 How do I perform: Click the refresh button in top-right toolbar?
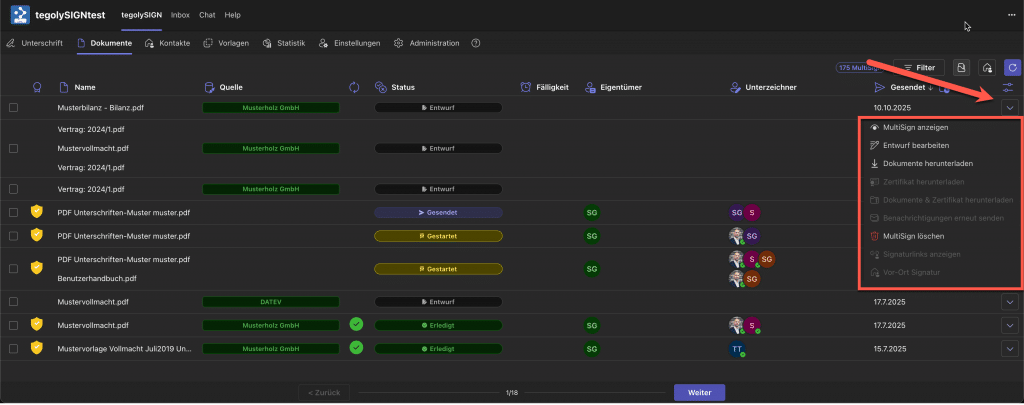pos(1012,67)
